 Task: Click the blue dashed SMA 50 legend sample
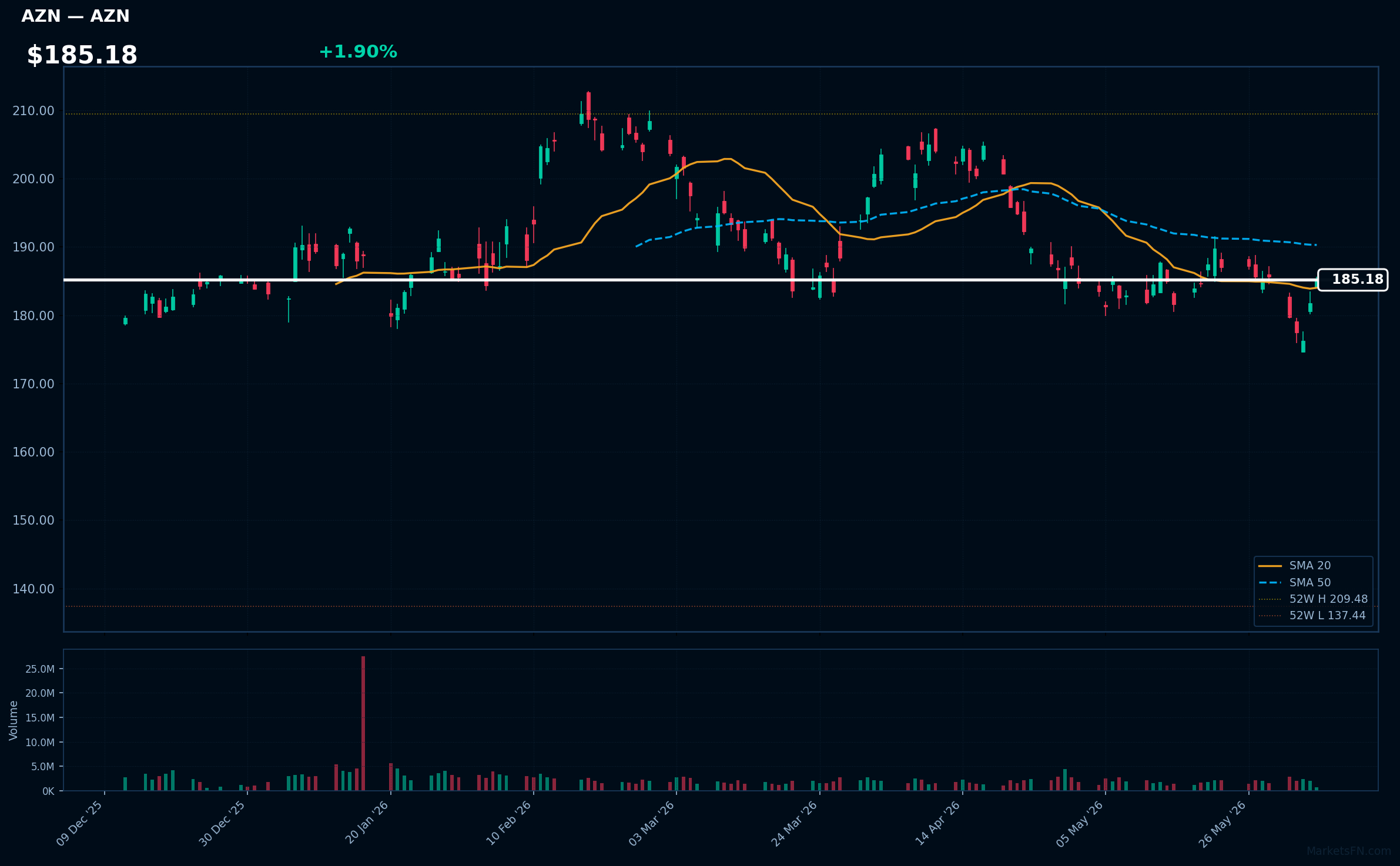[1270, 583]
